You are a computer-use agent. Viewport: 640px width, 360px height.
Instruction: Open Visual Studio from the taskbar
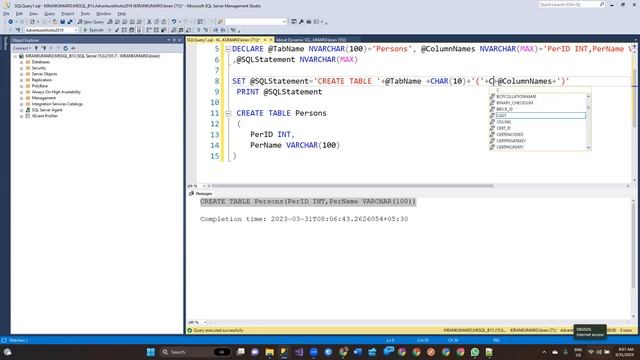pos(299,352)
